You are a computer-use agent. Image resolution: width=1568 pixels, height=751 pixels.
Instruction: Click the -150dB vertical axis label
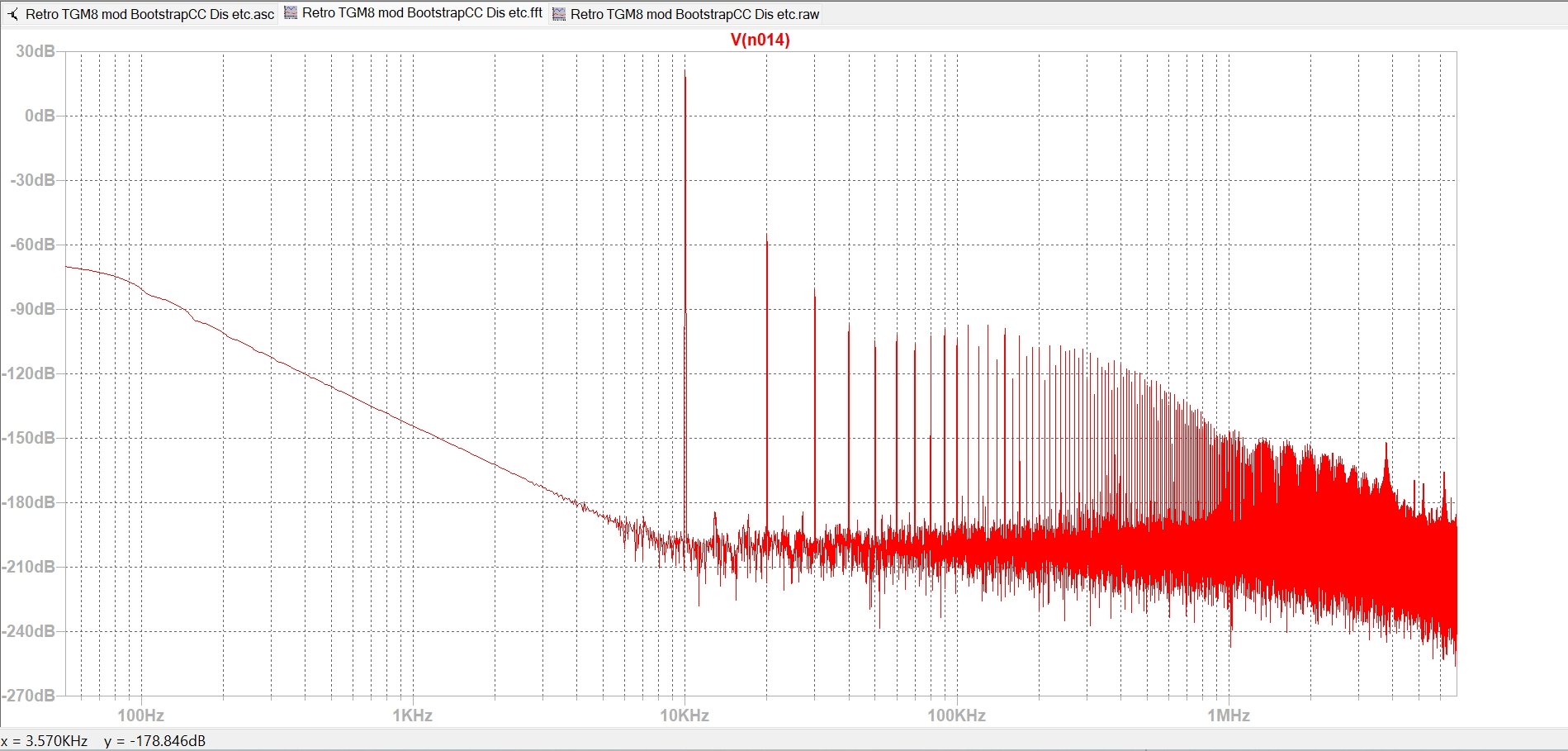pyautogui.click(x=28, y=438)
